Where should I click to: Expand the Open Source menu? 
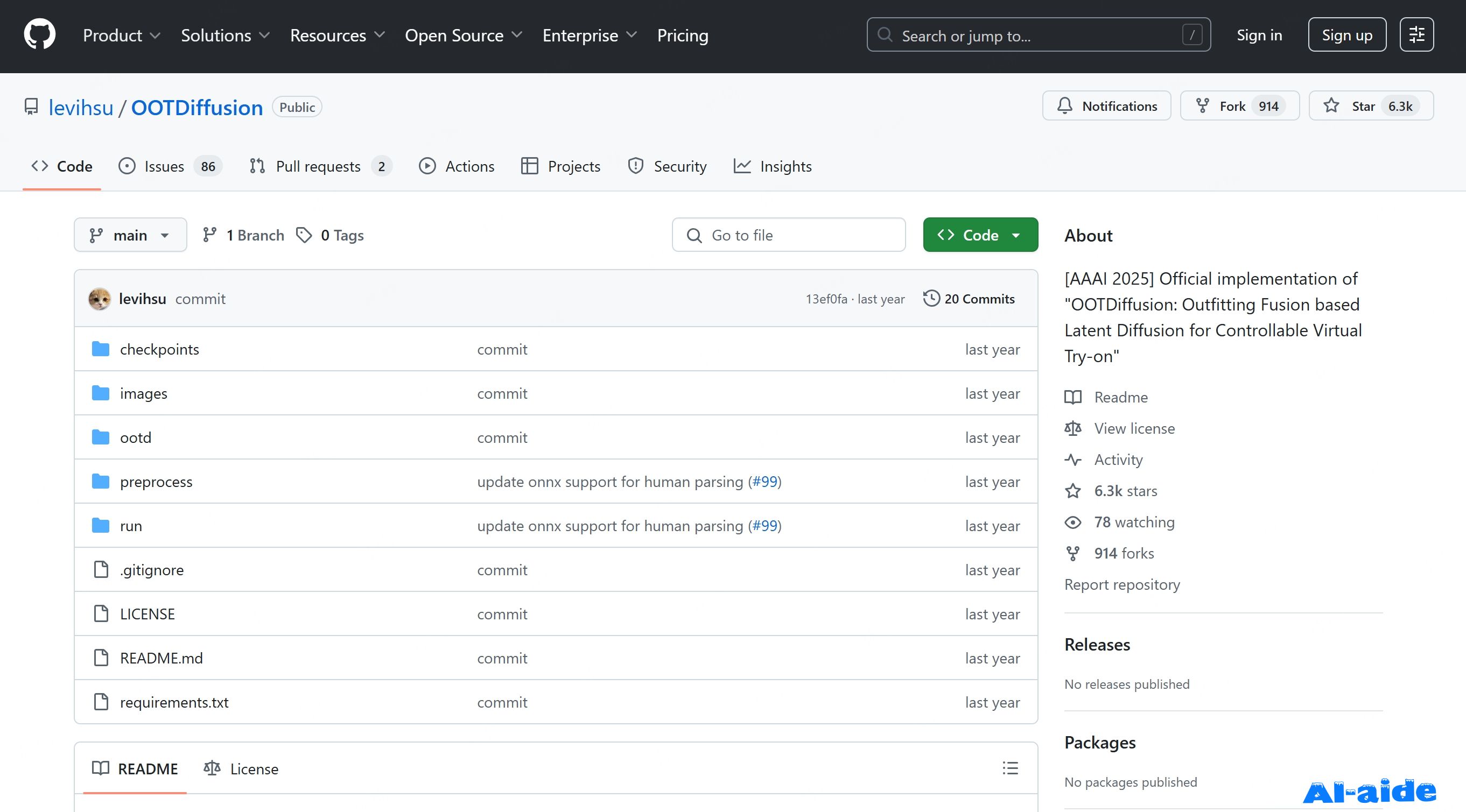tap(464, 36)
